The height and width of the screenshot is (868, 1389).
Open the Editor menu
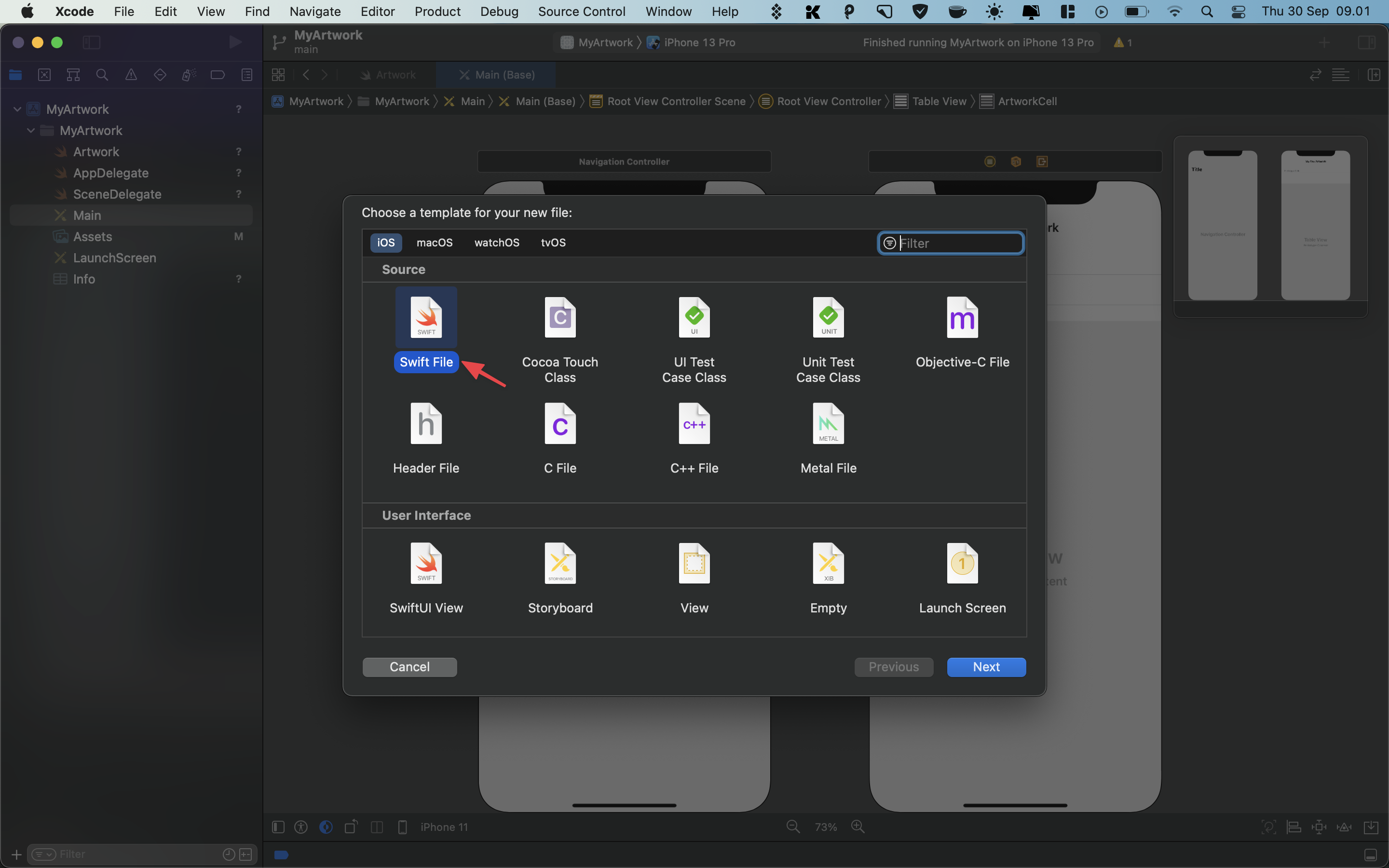tap(377, 12)
